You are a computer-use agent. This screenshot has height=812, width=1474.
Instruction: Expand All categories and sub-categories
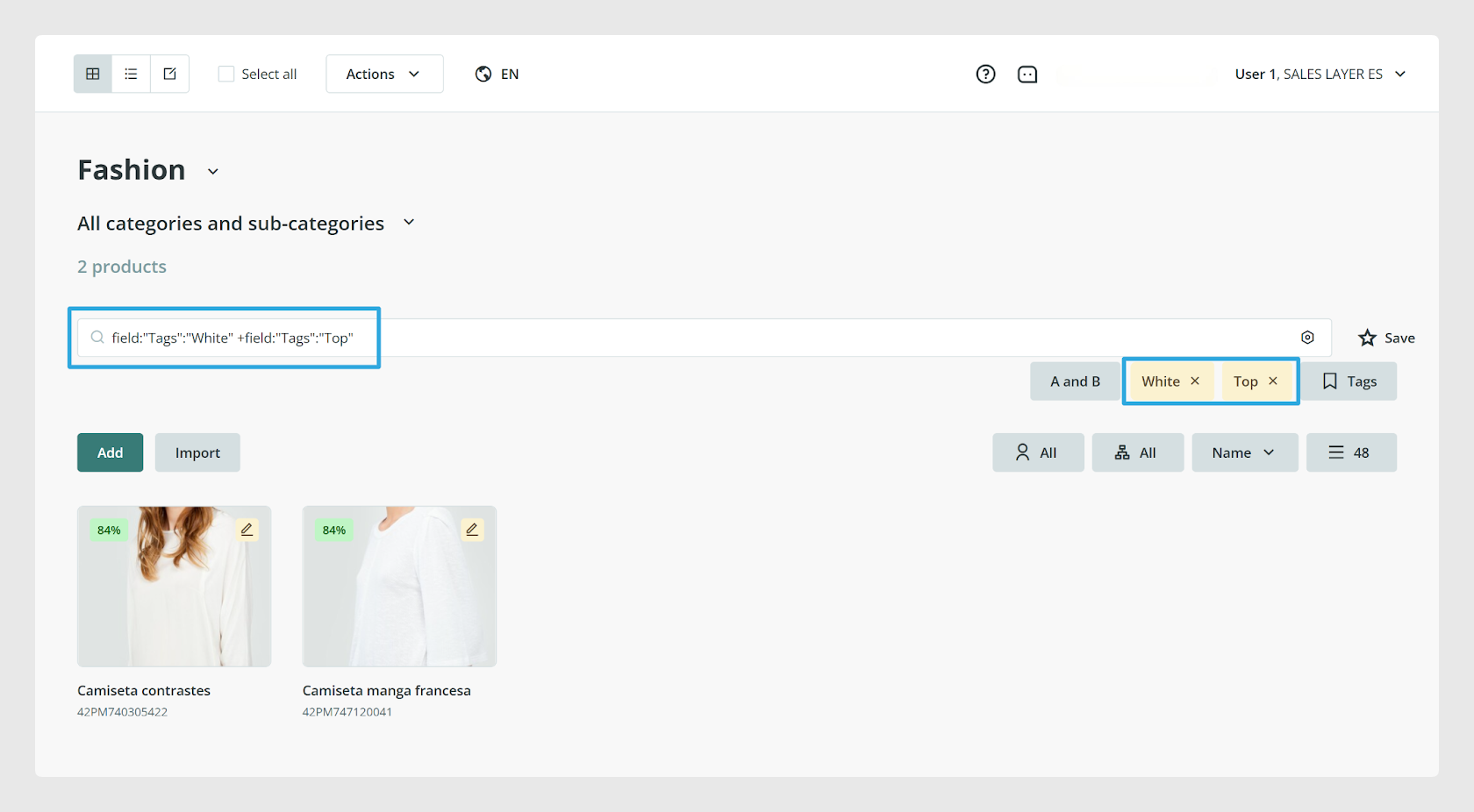point(409,223)
